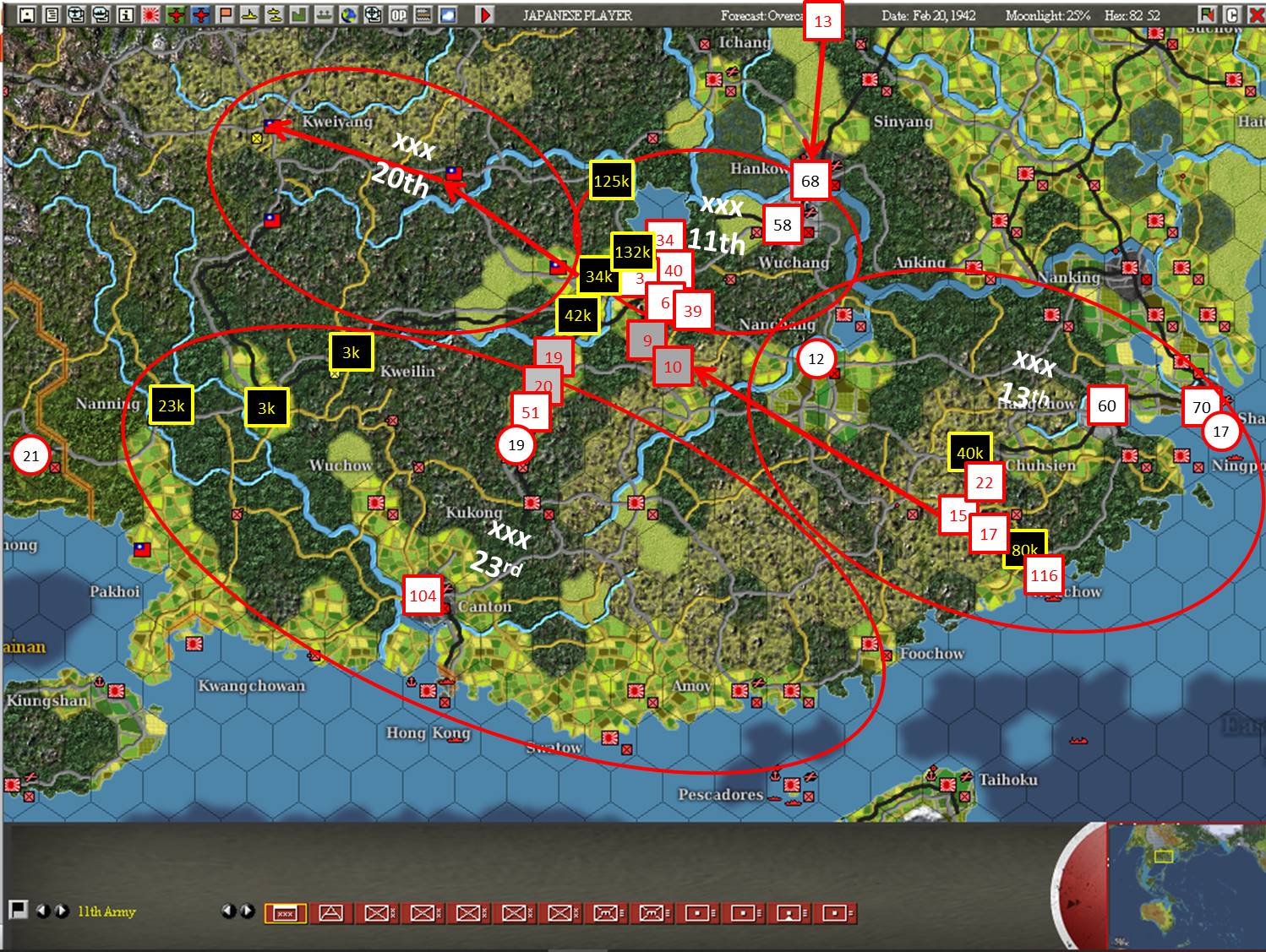Click the OP toolbar button
The image size is (1266, 952).
[x=398, y=15]
